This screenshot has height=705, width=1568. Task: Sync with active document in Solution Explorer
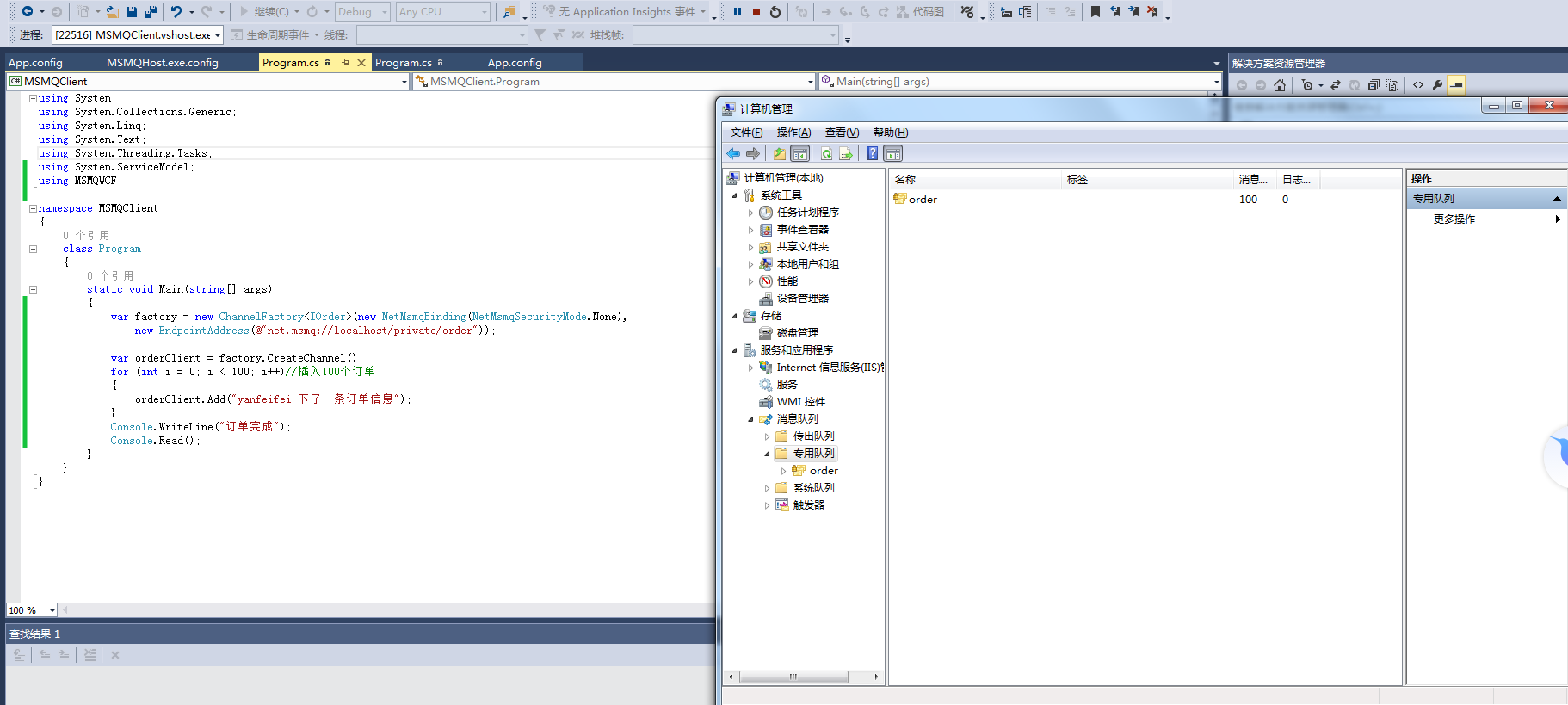click(x=1336, y=85)
